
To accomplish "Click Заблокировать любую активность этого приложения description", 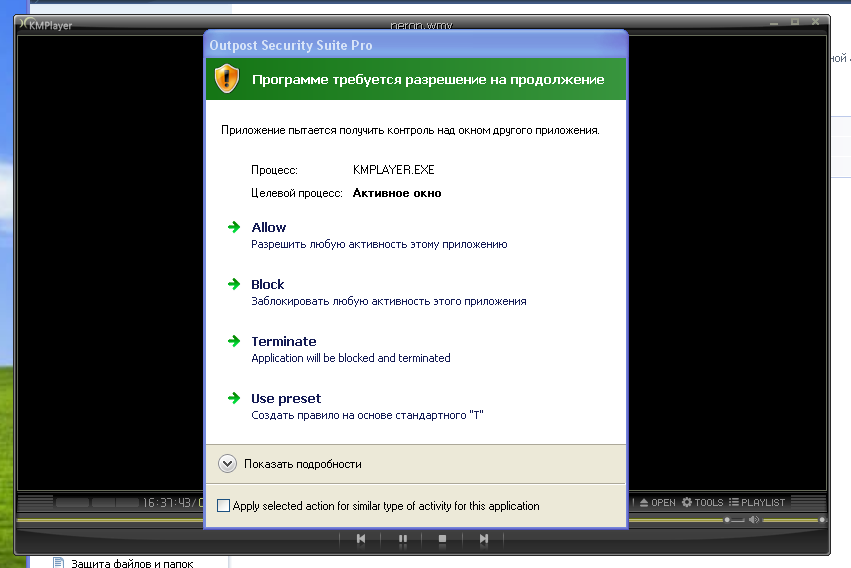I will [389, 301].
